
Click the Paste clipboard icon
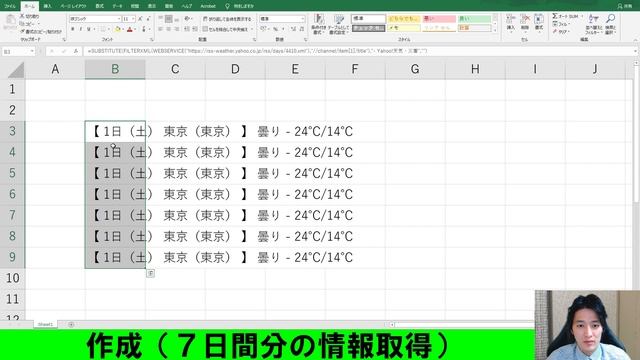coord(10,20)
